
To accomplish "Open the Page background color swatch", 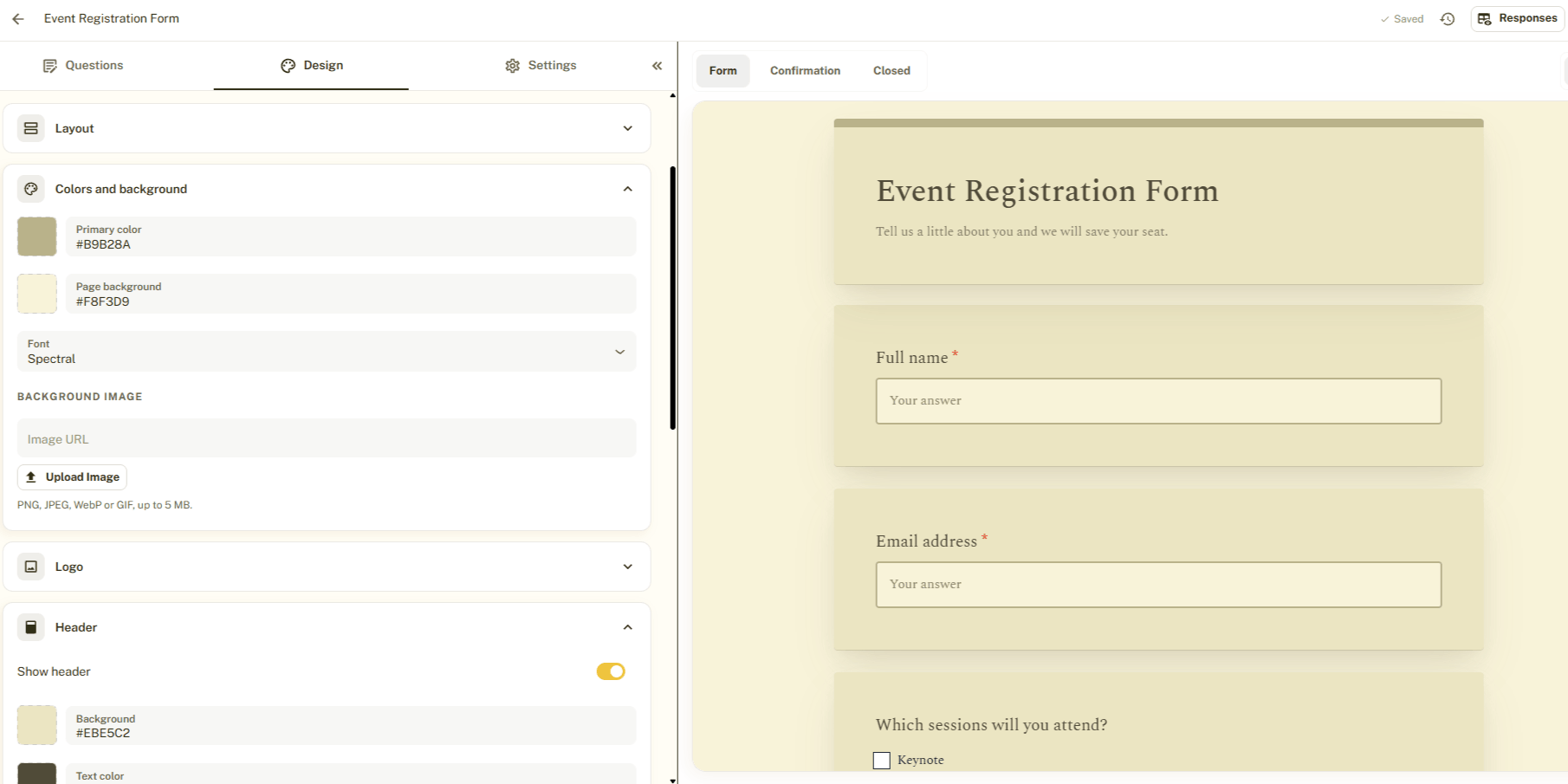I will tap(37, 294).
